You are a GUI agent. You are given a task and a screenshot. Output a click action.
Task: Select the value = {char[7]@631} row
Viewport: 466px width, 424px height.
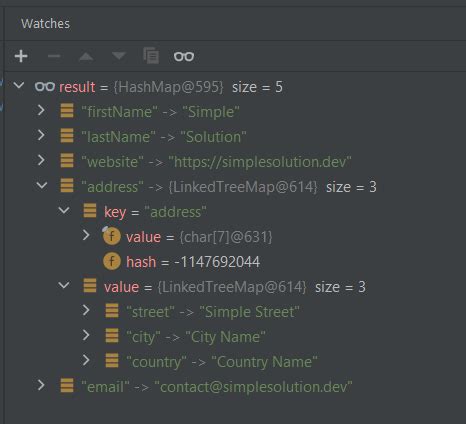click(x=235, y=237)
